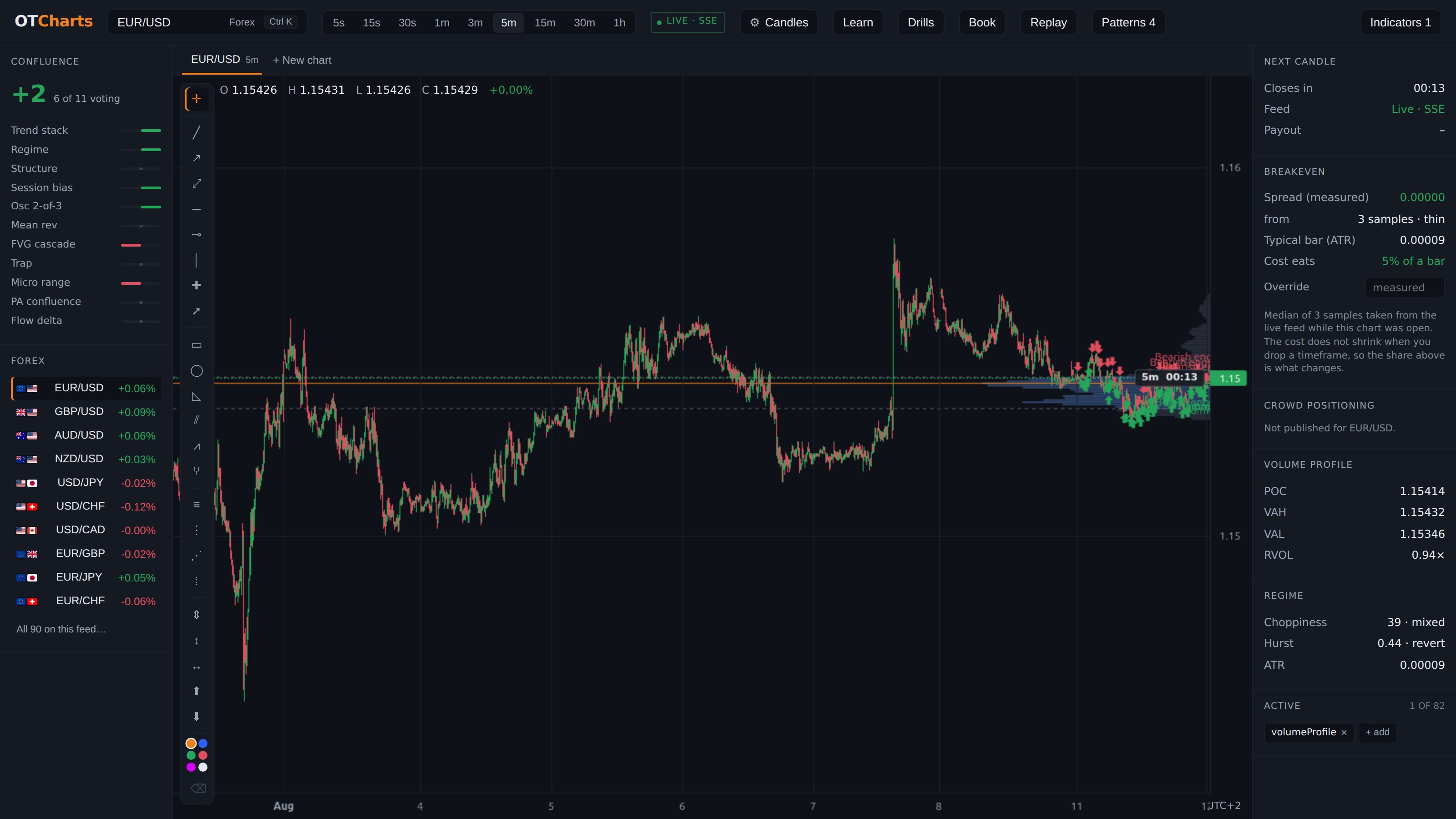Open Candles chart settings gear
The height and width of the screenshot is (819, 1456).
(x=779, y=23)
